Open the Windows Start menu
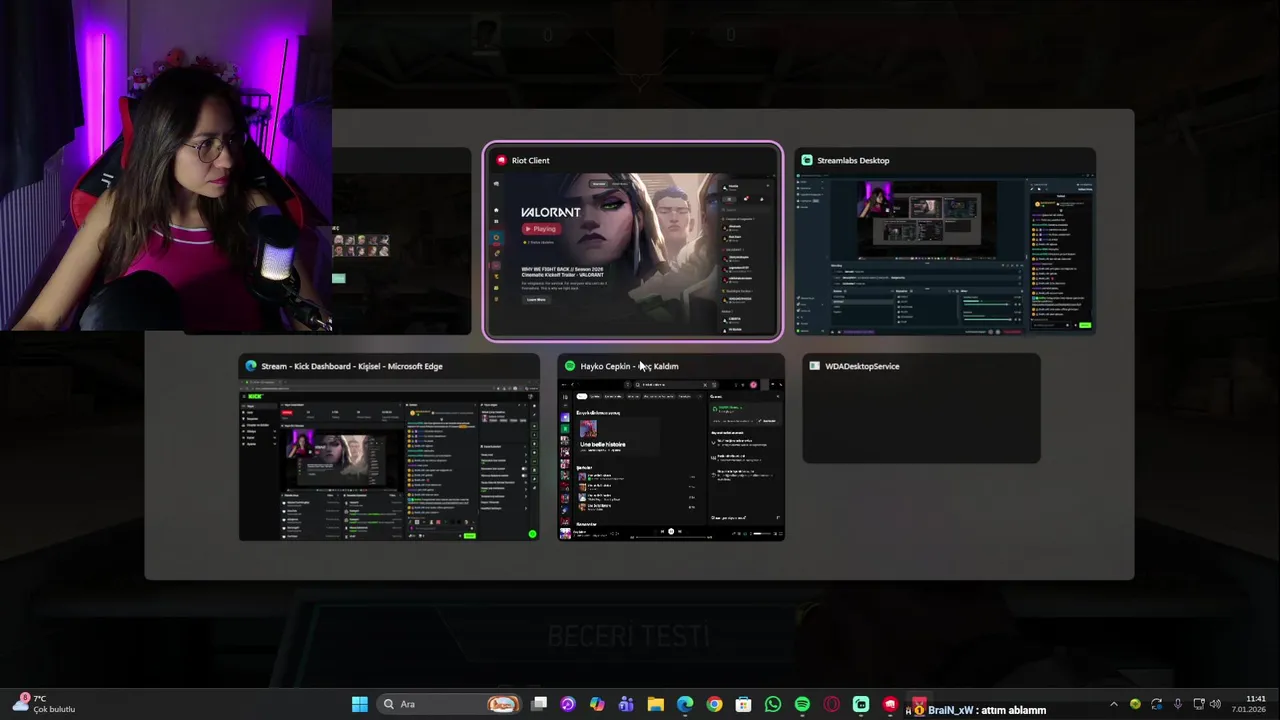1280x720 pixels. tap(359, 704)
